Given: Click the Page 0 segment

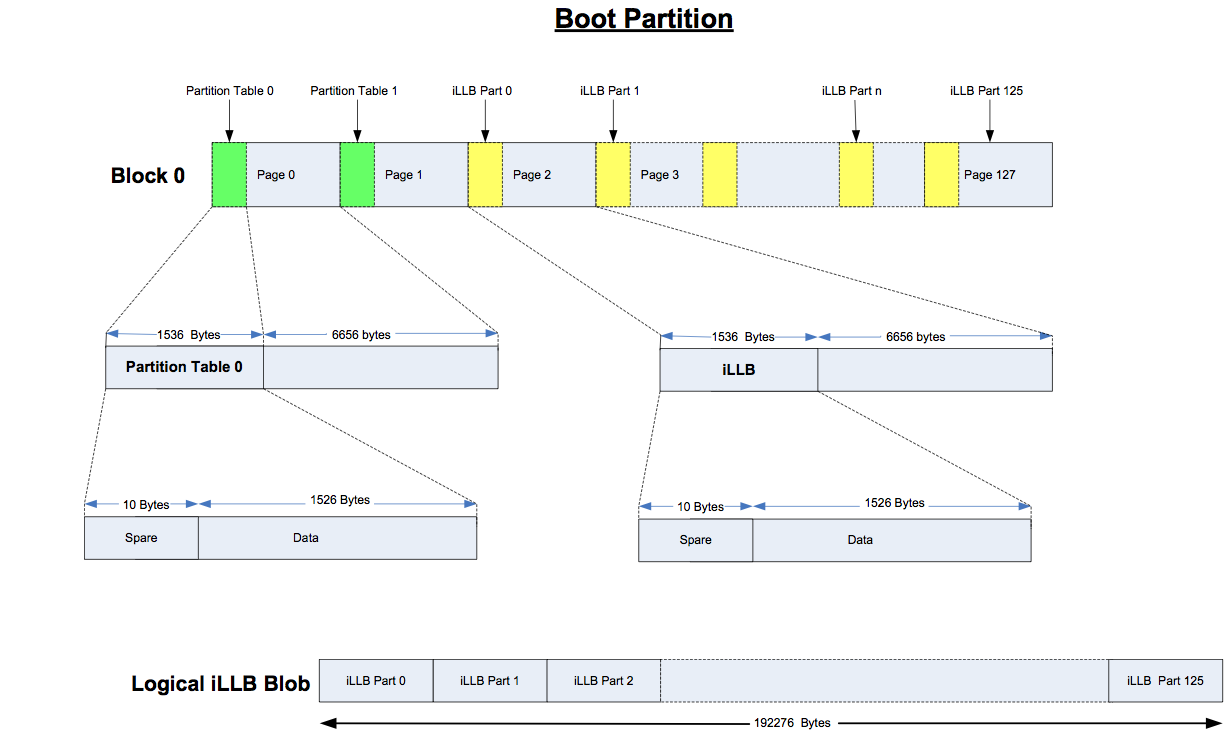Looking at the screenshot, I should 293,174.
